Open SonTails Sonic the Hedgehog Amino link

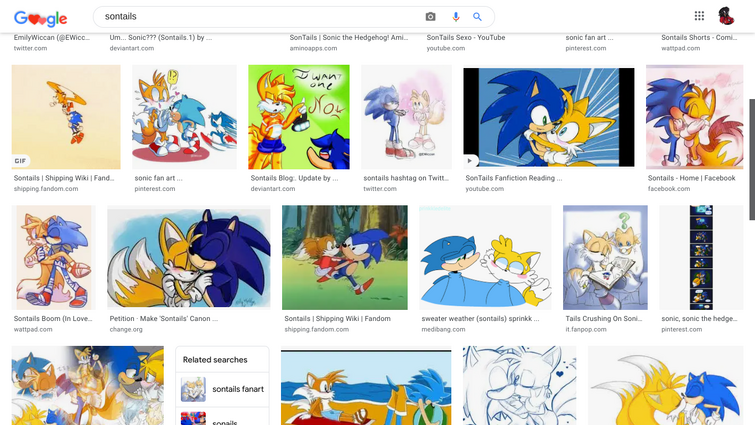point(349,38)
